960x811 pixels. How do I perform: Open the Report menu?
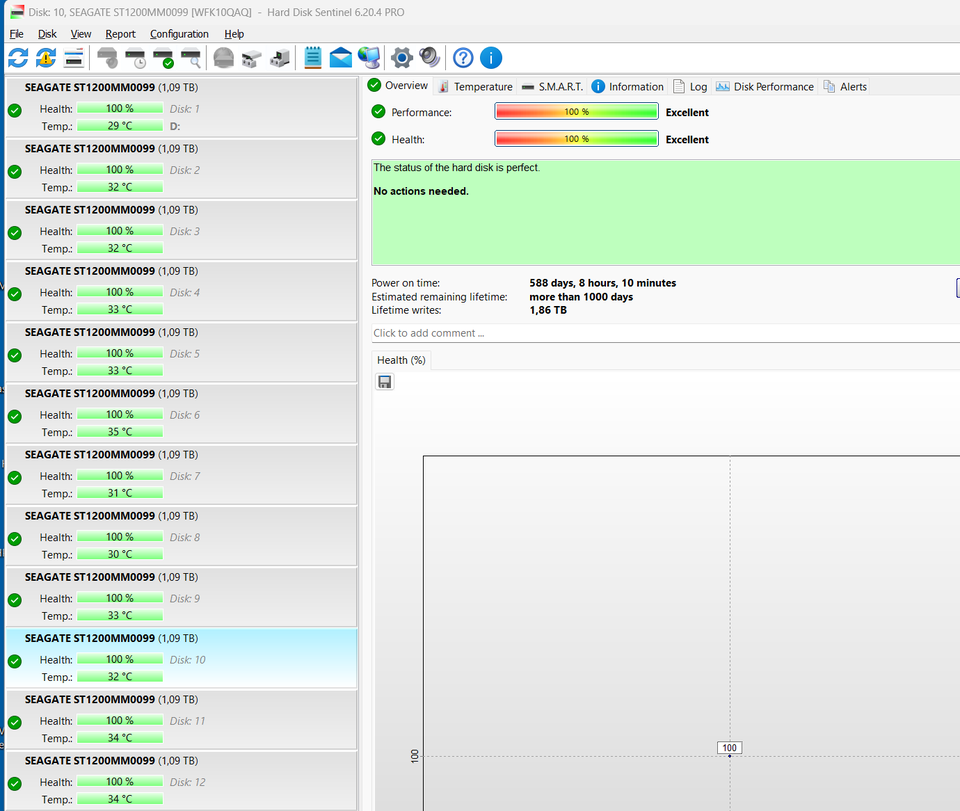(120, 34)
